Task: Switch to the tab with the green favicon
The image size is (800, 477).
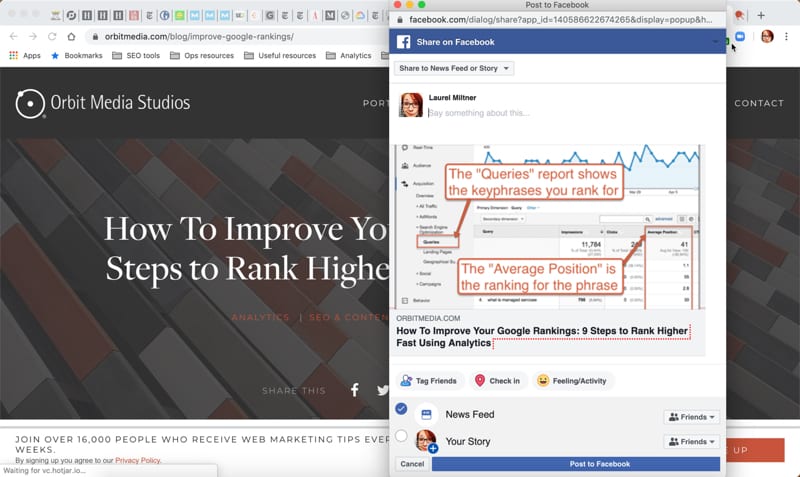Action: 180,15
